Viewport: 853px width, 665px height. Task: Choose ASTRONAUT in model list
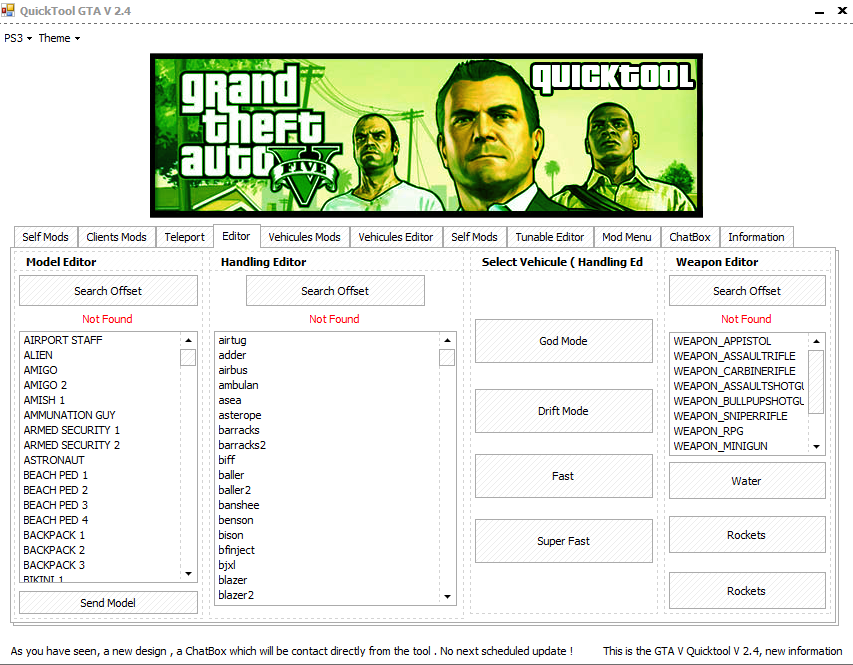[100, 460]
